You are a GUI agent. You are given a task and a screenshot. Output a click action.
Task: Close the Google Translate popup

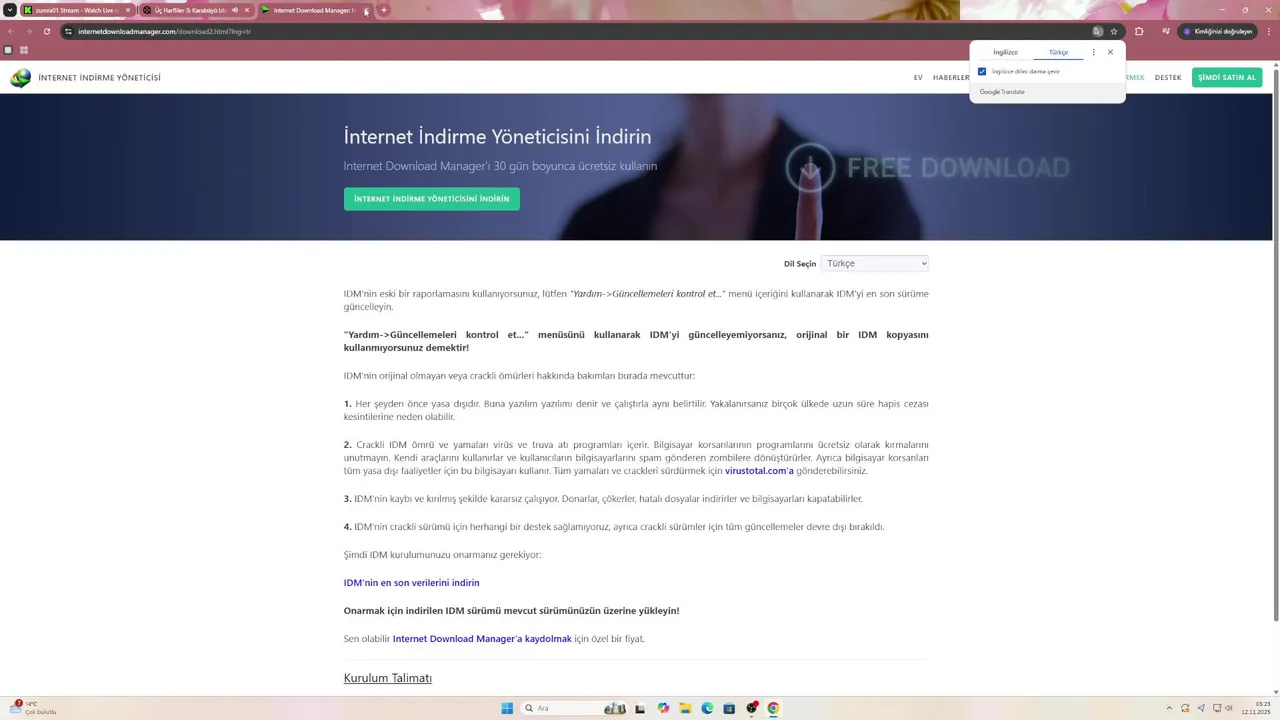point(1110,52)
